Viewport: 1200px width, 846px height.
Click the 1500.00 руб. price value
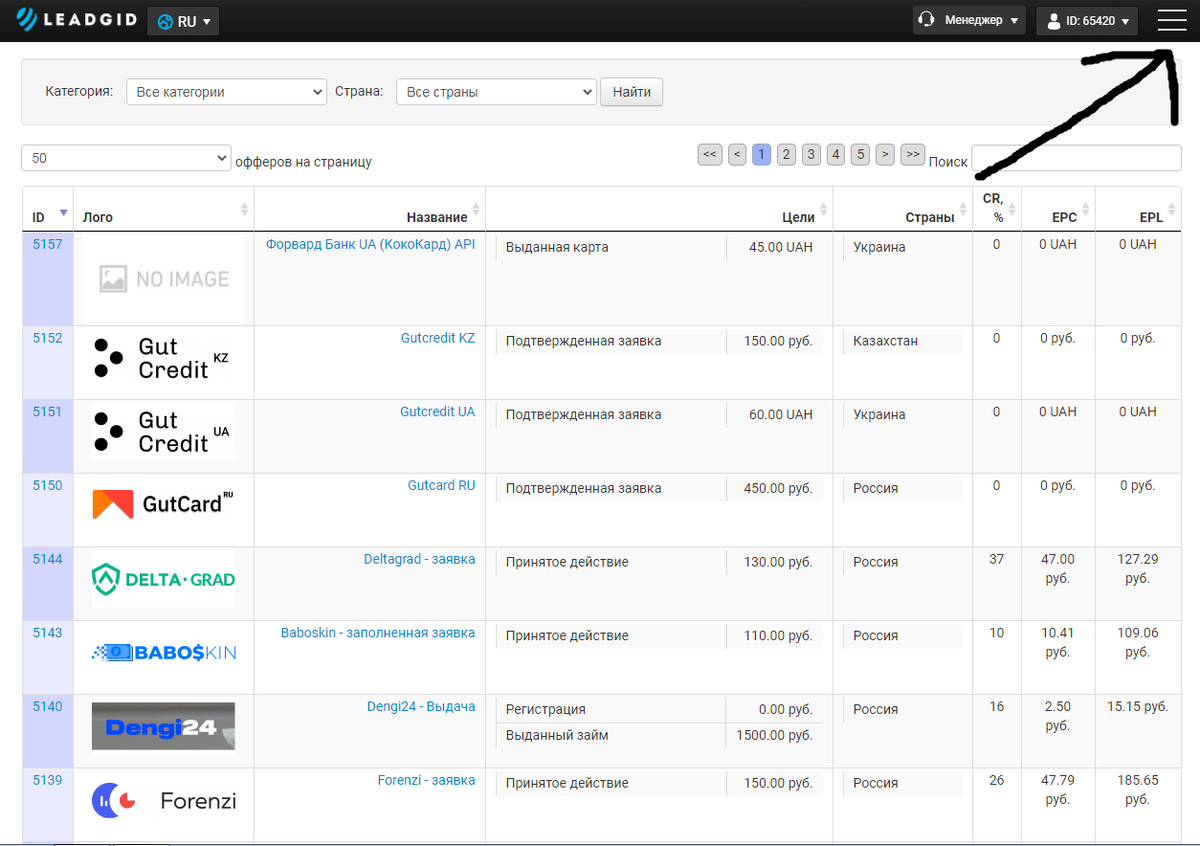coord(773,735)
